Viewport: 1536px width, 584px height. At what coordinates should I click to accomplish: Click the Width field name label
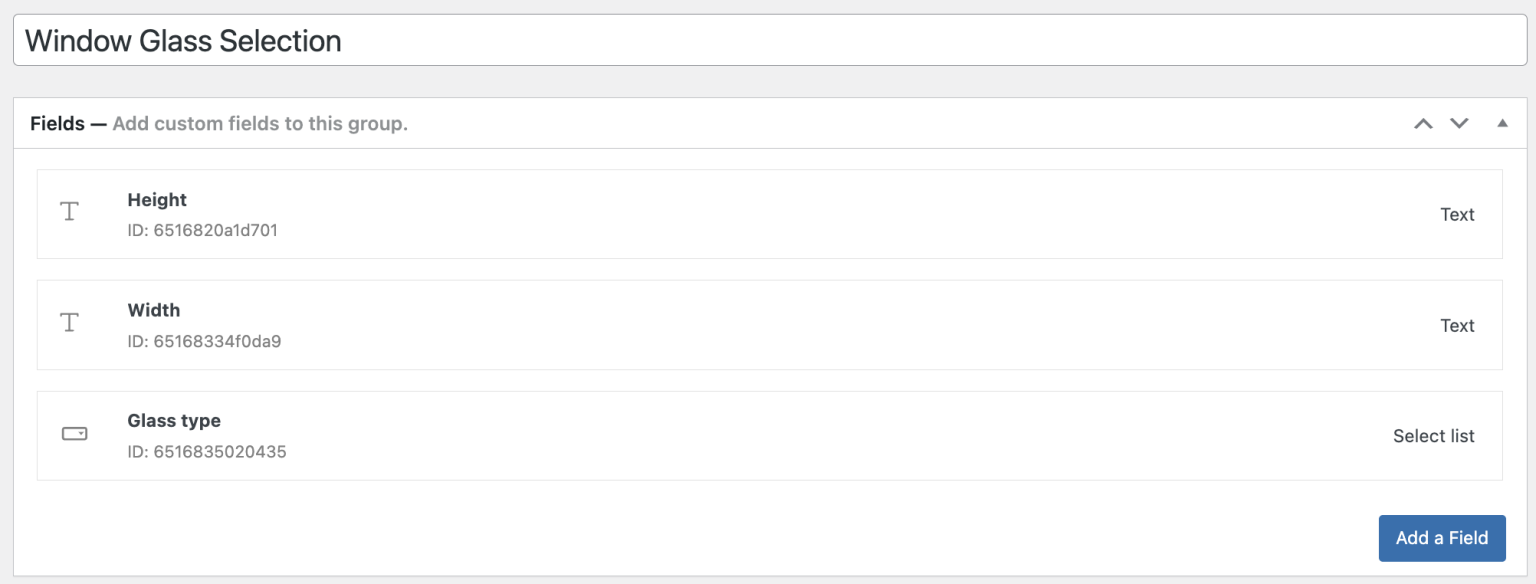point(154,310)
